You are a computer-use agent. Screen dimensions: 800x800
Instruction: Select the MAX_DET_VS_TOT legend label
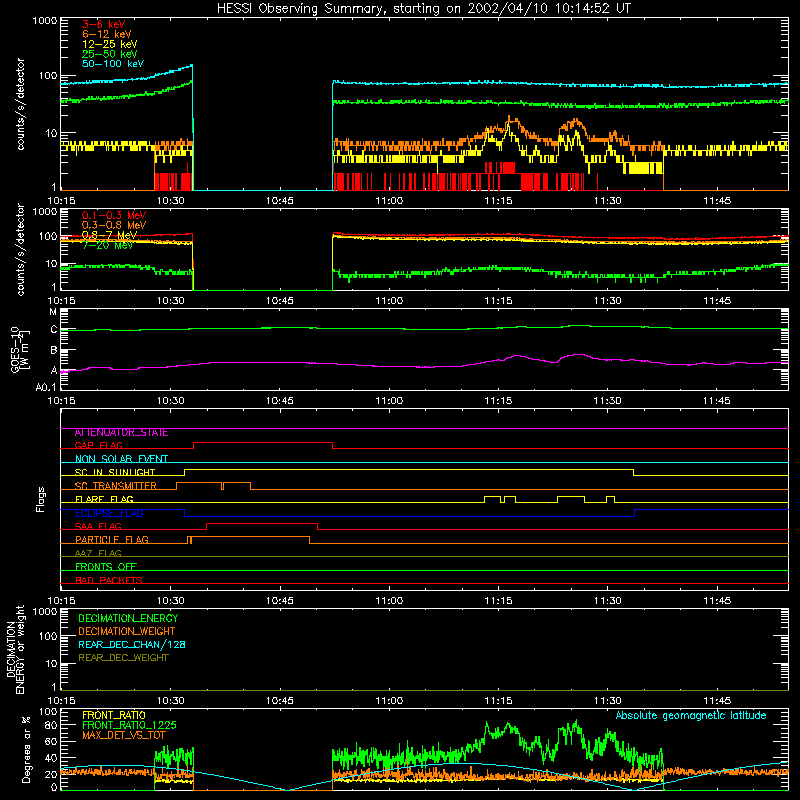(x=123, y=736)
